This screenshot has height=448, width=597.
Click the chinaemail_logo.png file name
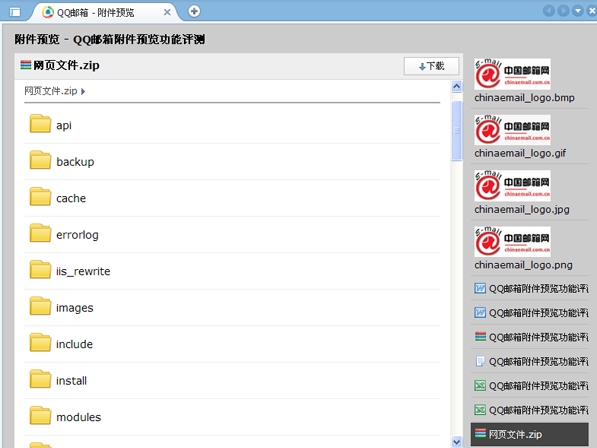(x=524, y=265)
